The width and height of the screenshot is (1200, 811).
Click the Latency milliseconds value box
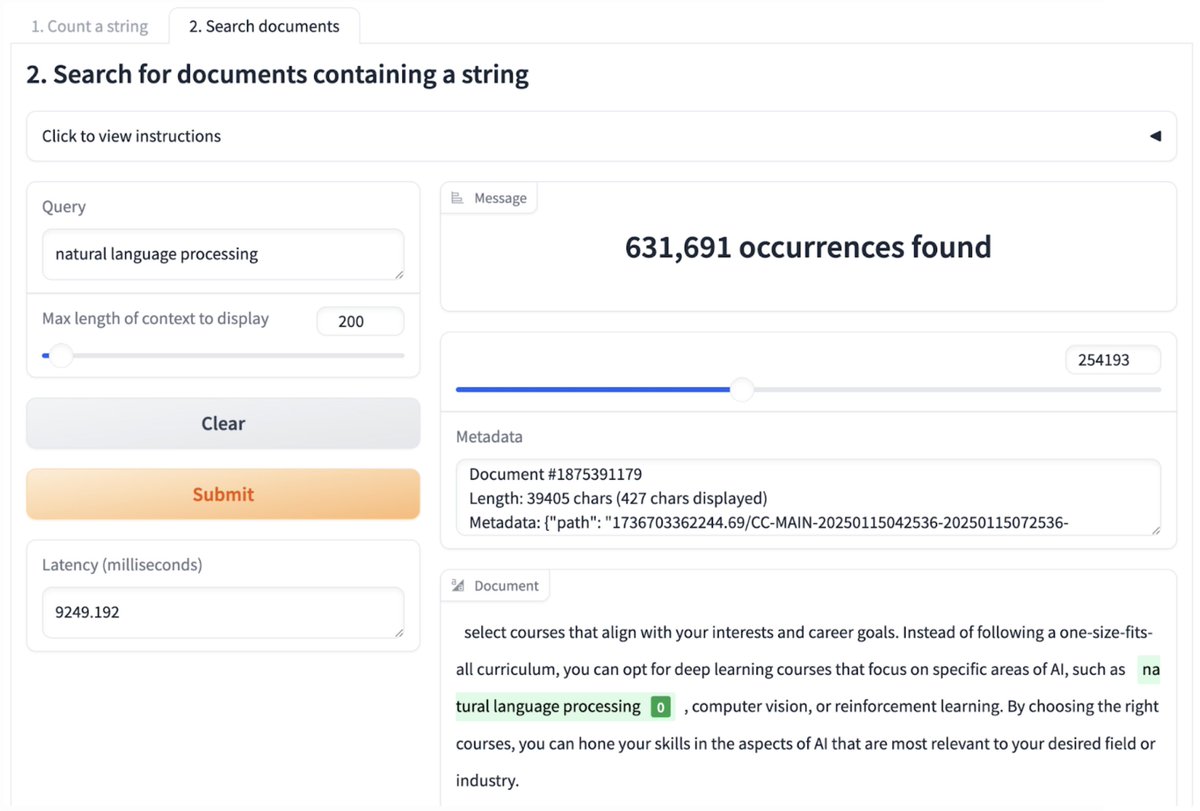click(x=223, y=612)
